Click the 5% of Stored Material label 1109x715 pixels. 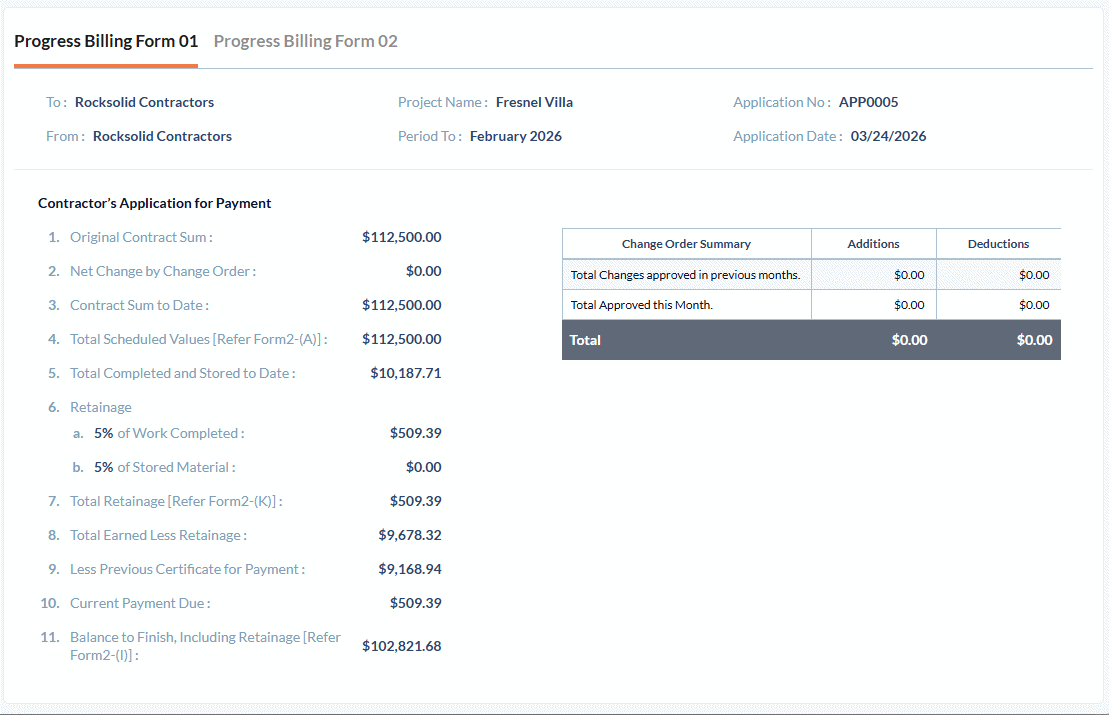click(x=165, y=467)
